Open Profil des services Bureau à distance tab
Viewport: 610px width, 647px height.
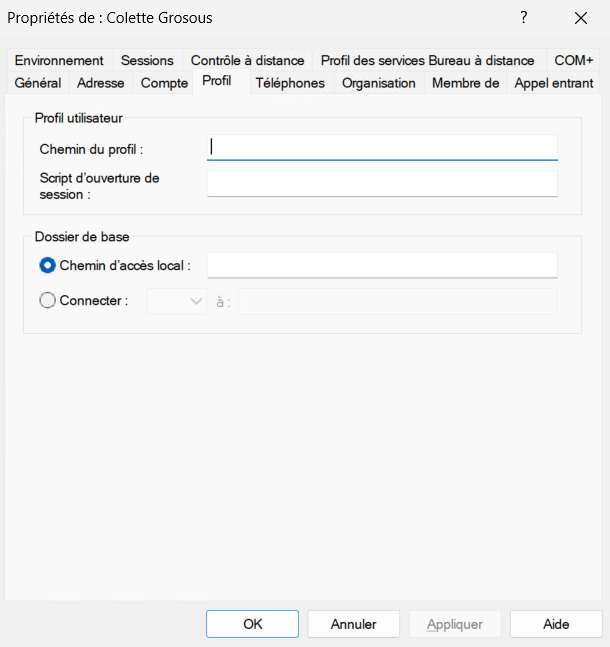(x=427, y=60)
